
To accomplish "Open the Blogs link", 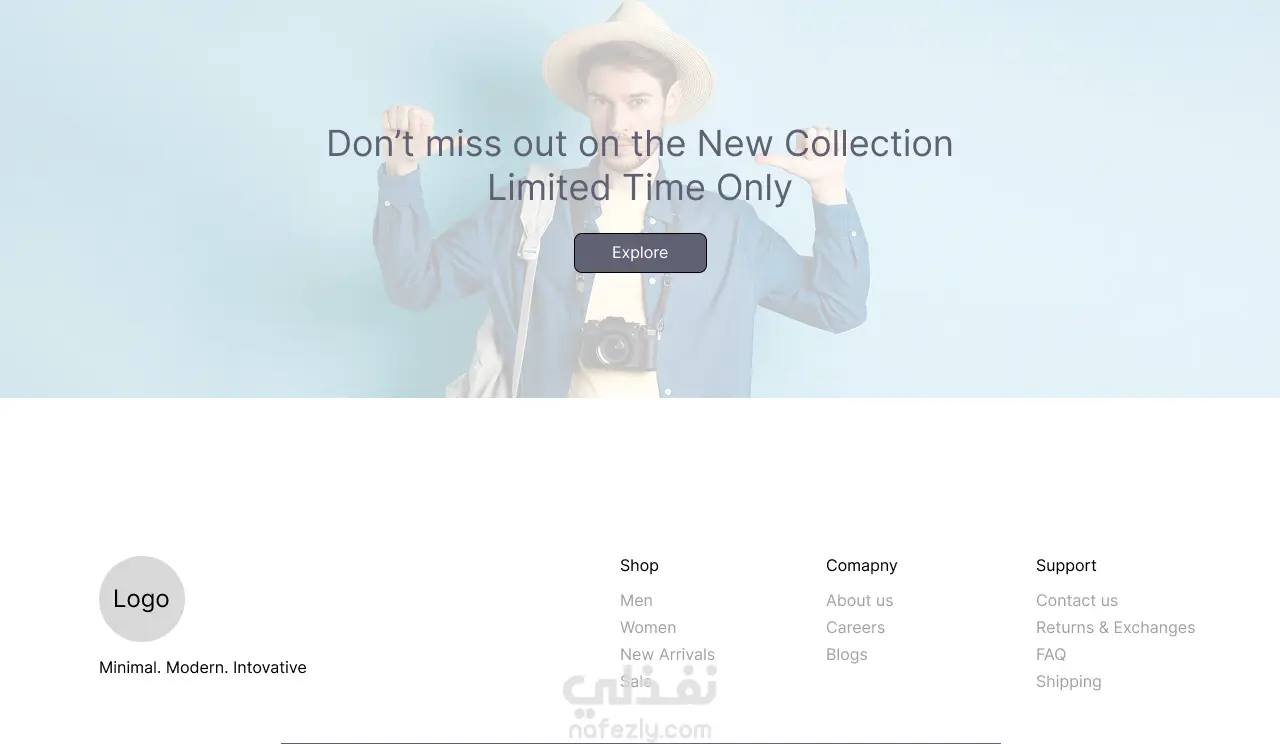I will (846, 654).
